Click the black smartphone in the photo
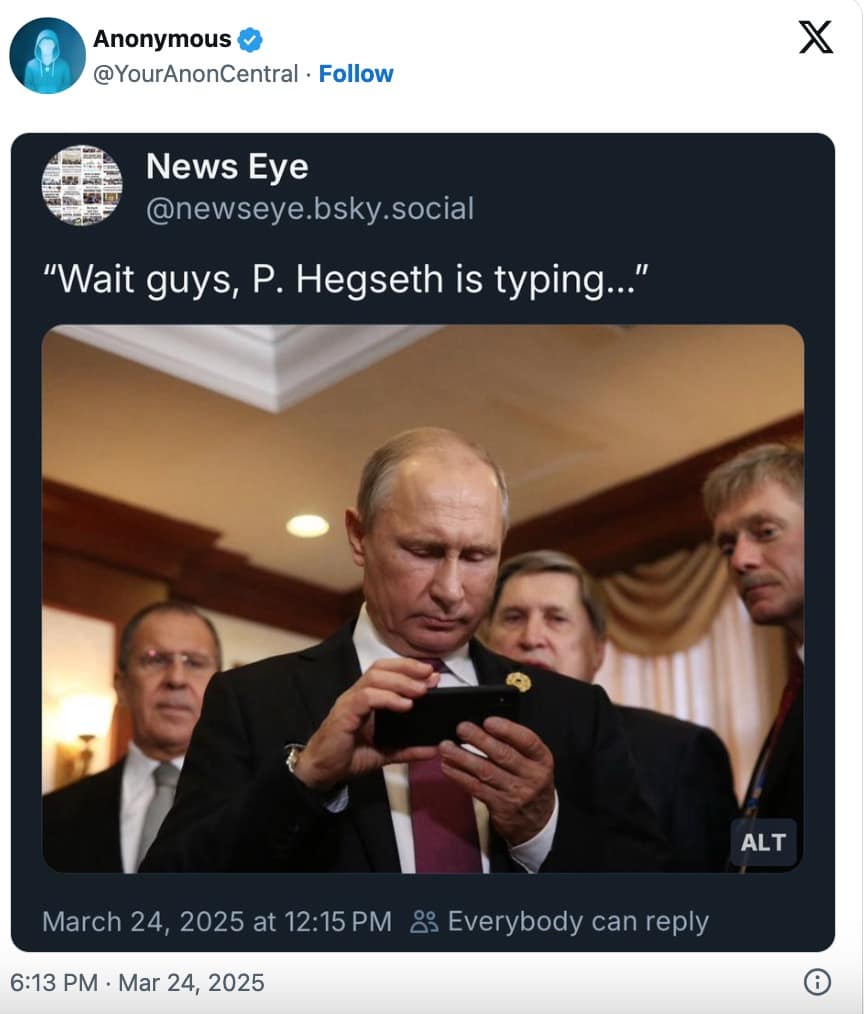Image resolution: width=864 pixels, height=1014 pixels. pos(445,714)
